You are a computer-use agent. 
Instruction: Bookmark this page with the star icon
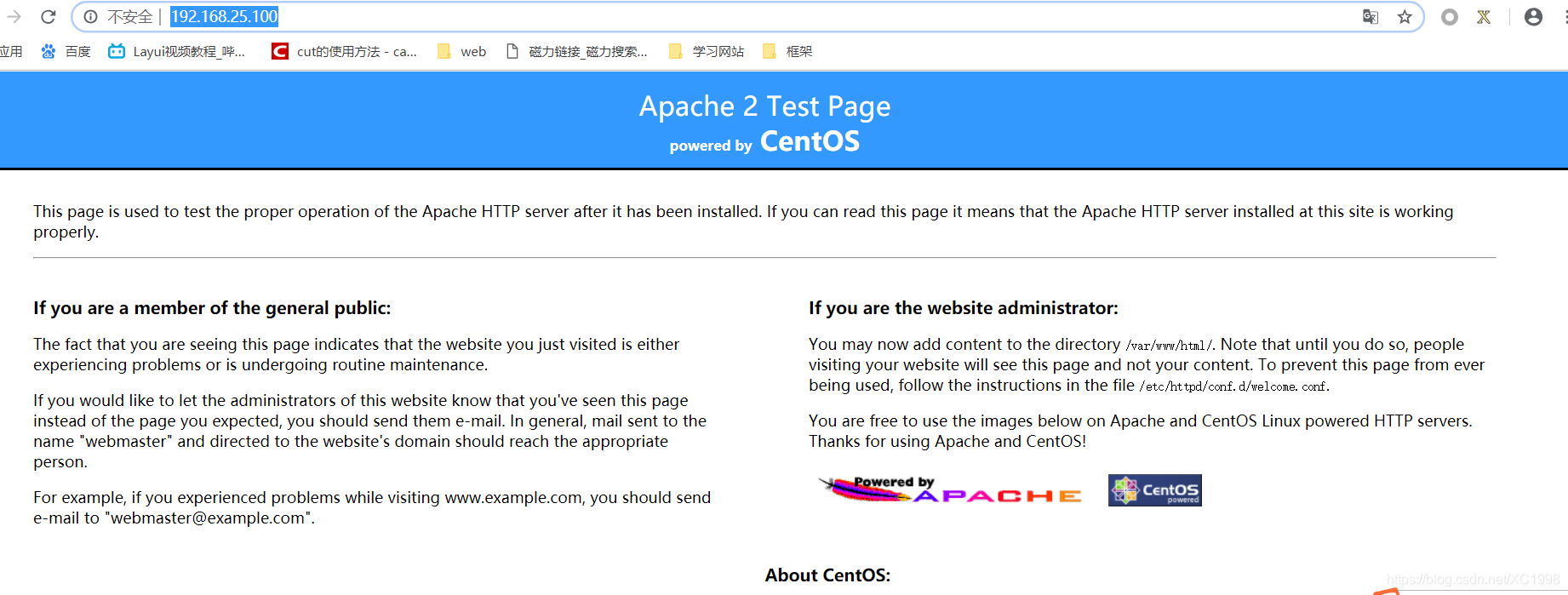1405,16
